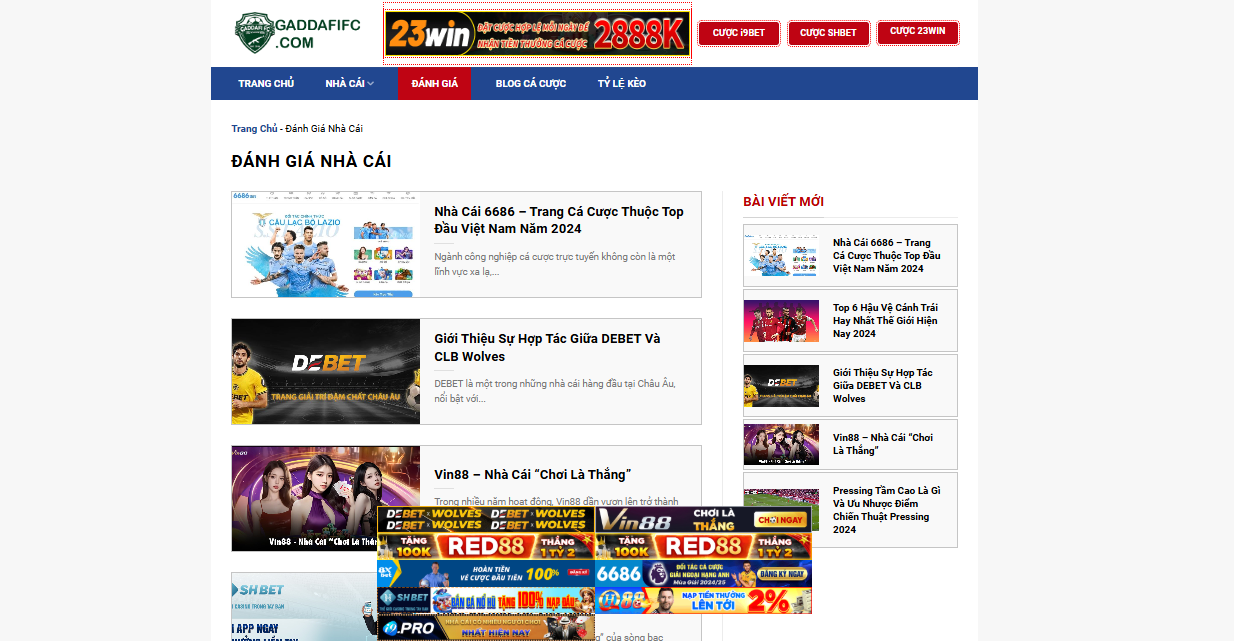Click the CƯỢC SHBET button
The height and width of the screenshot is (641, 1234).
(x=829, y=33)
